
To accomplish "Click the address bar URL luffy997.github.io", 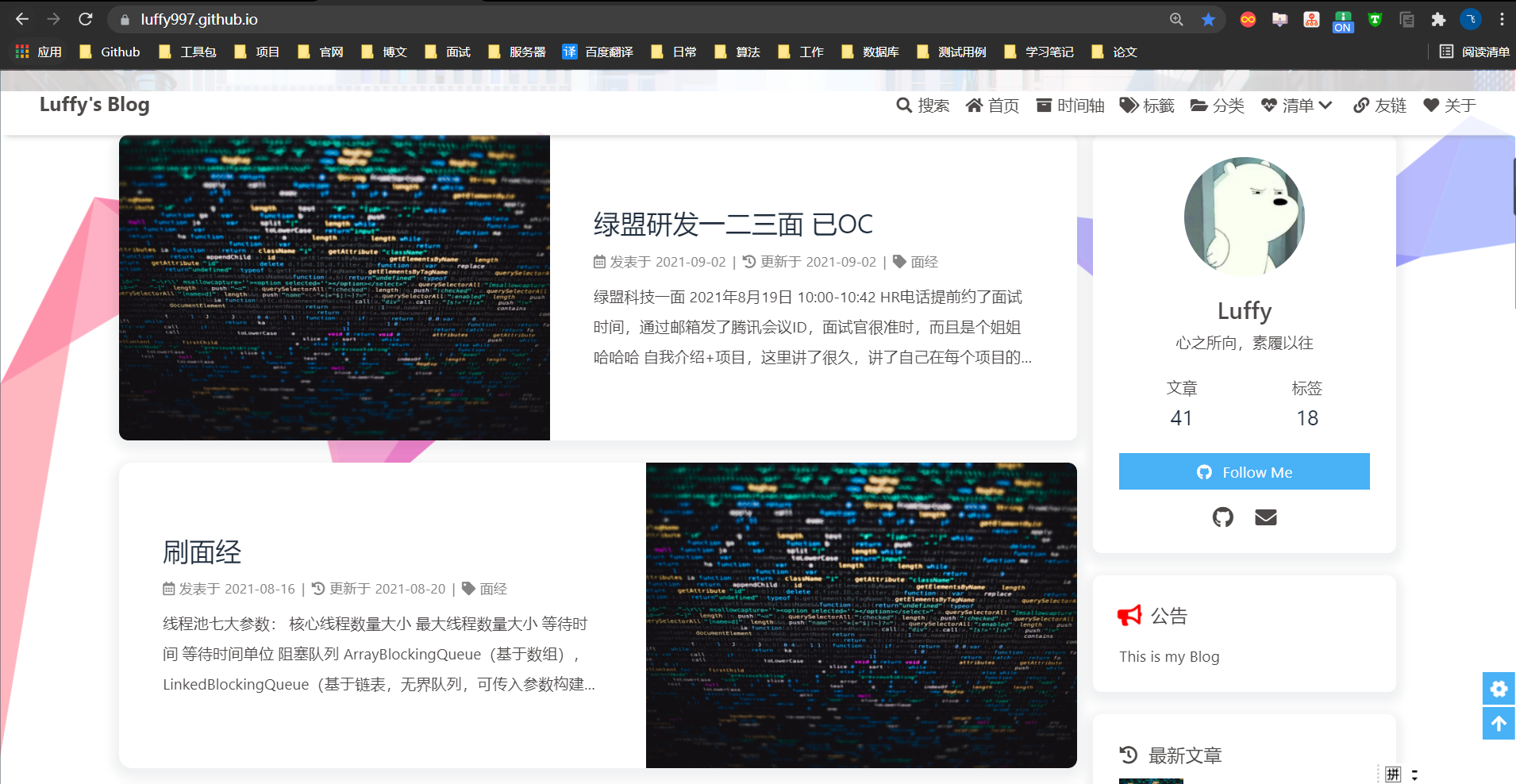I will [x=199, y=19].
